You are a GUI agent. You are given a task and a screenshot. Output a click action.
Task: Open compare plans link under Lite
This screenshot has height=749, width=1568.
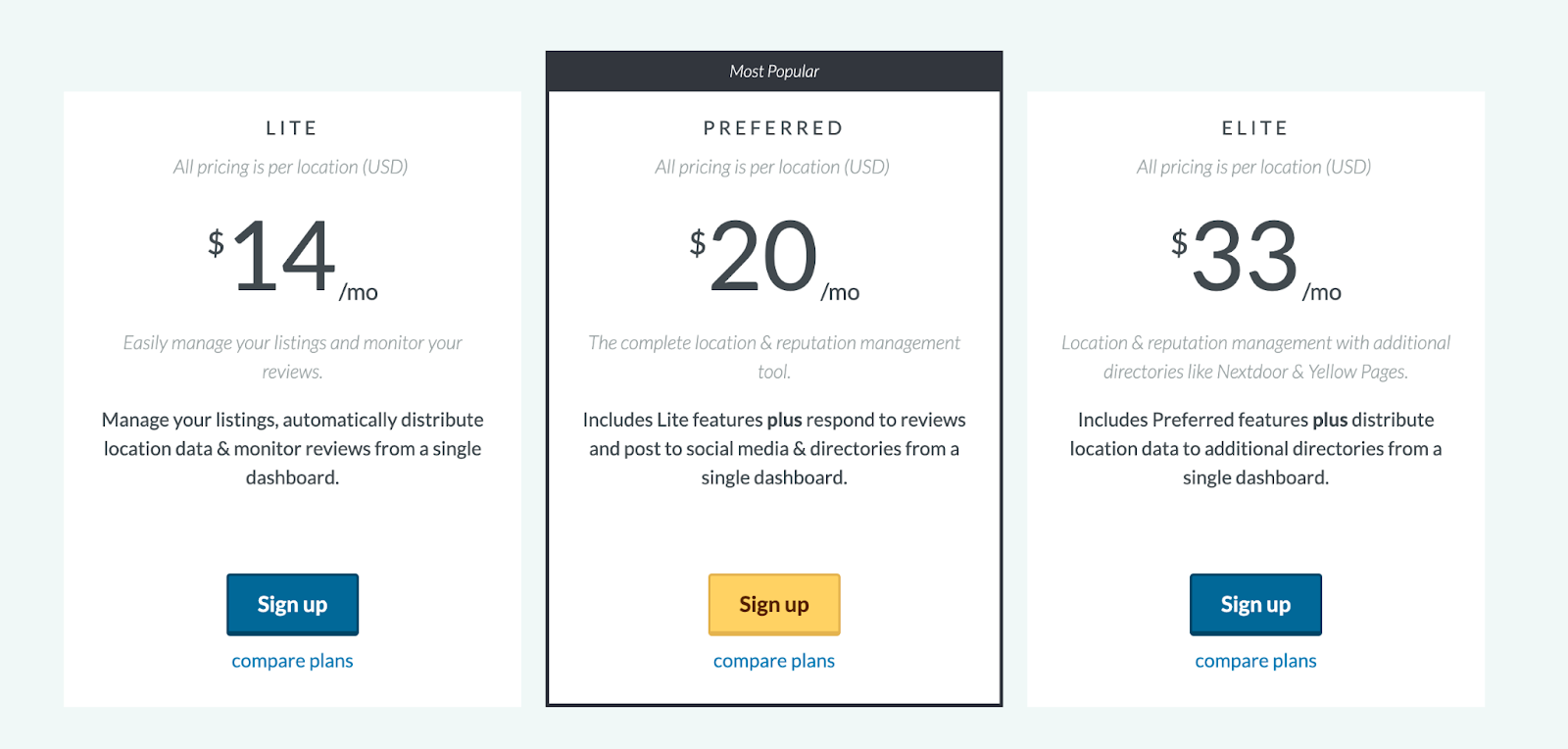(292, 661)
